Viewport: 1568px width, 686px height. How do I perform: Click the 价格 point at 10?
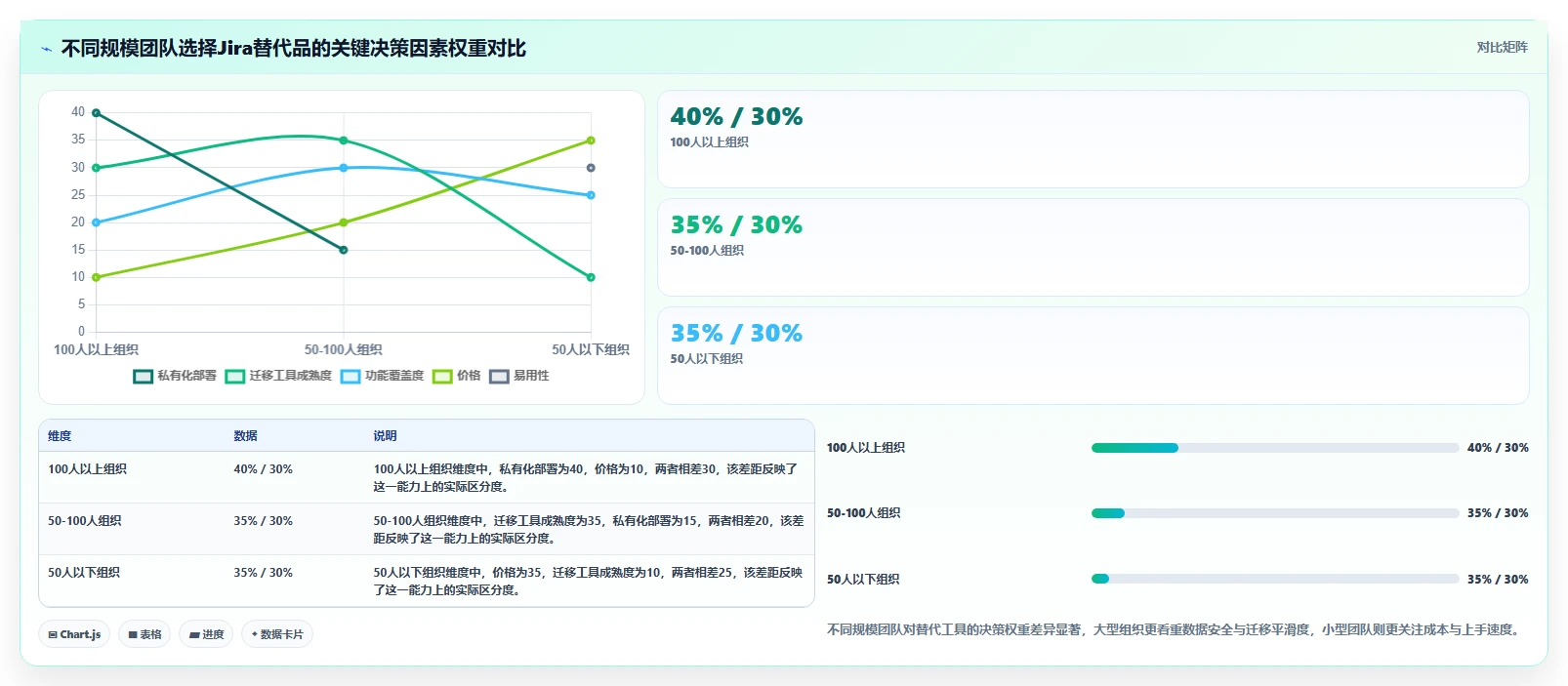click(96, 277)
